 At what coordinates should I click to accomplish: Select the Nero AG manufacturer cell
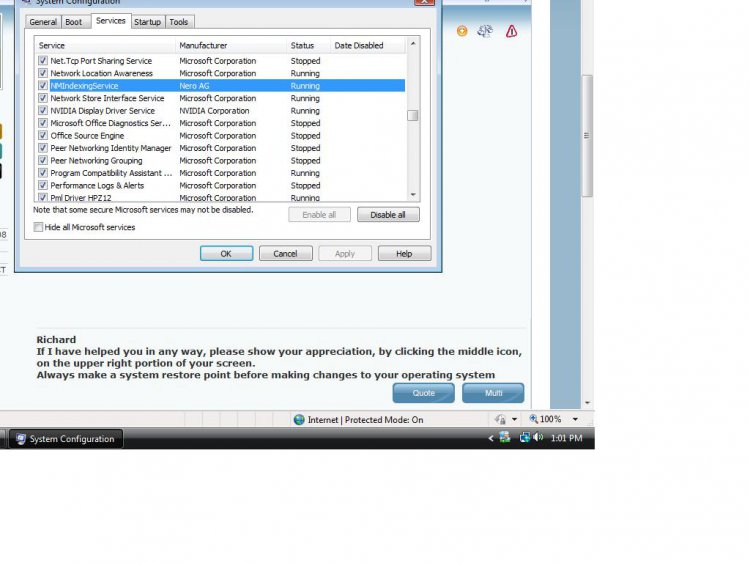[194, 86]
